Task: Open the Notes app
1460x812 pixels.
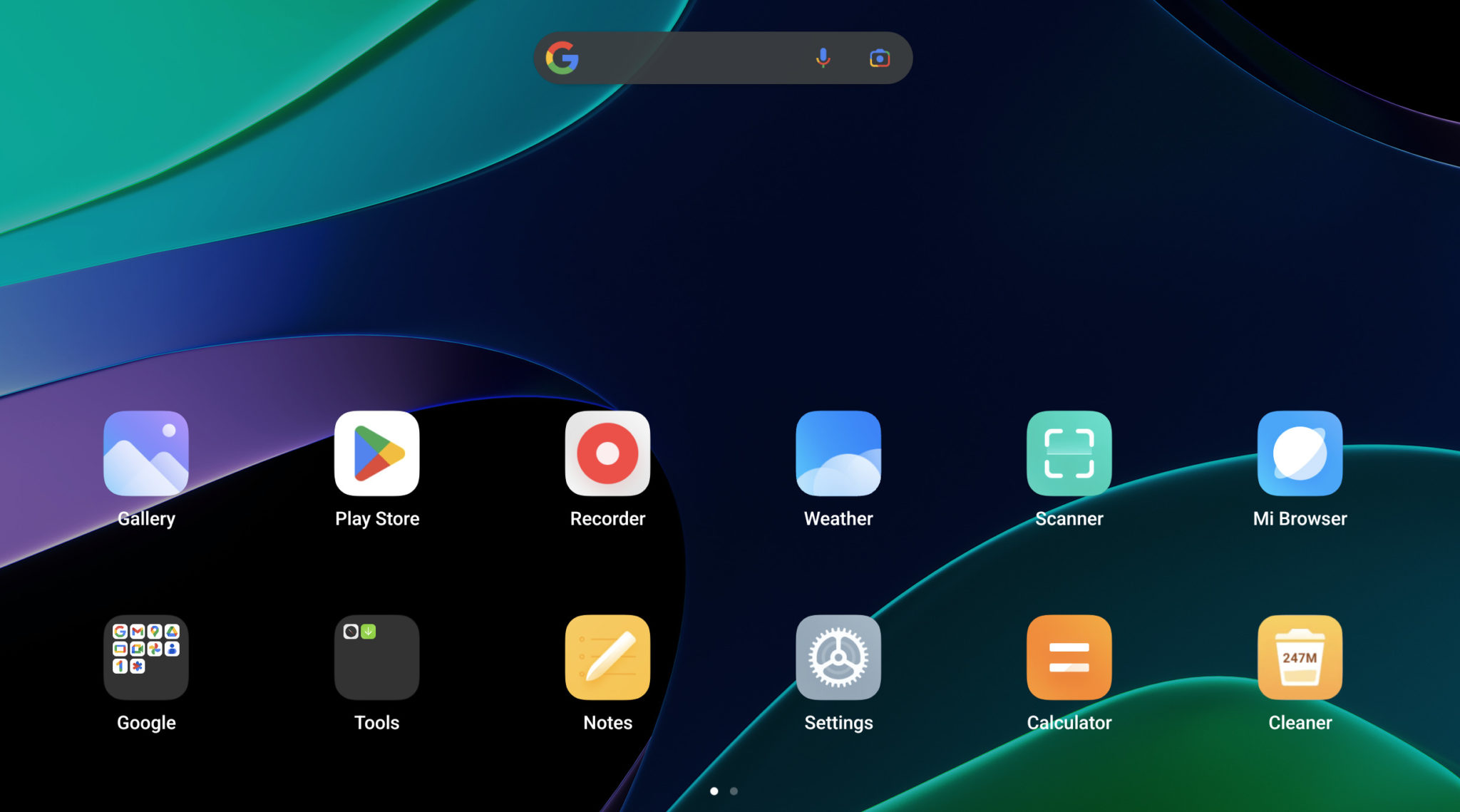Action: [x=607, y=657]
